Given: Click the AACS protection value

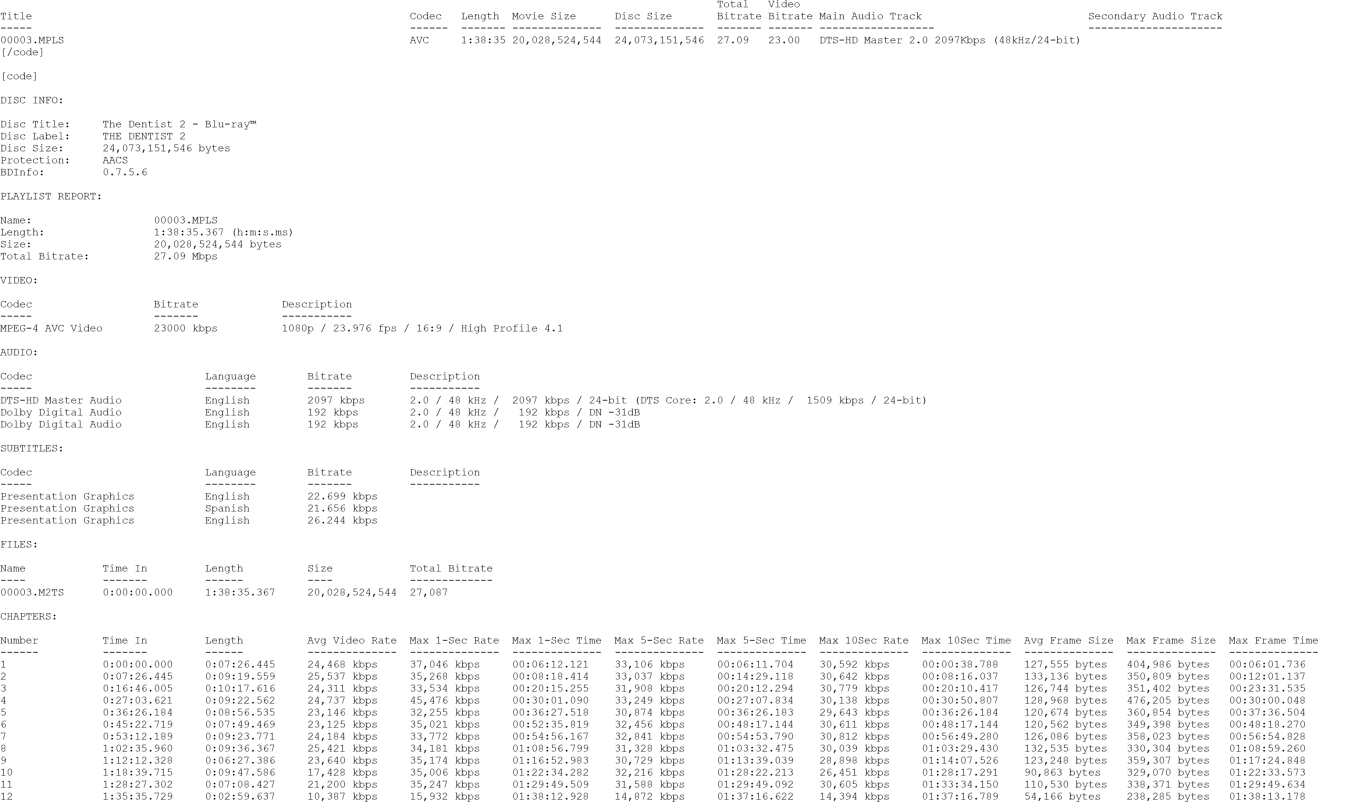Looking at the screenshot, I should pos(115,160).
